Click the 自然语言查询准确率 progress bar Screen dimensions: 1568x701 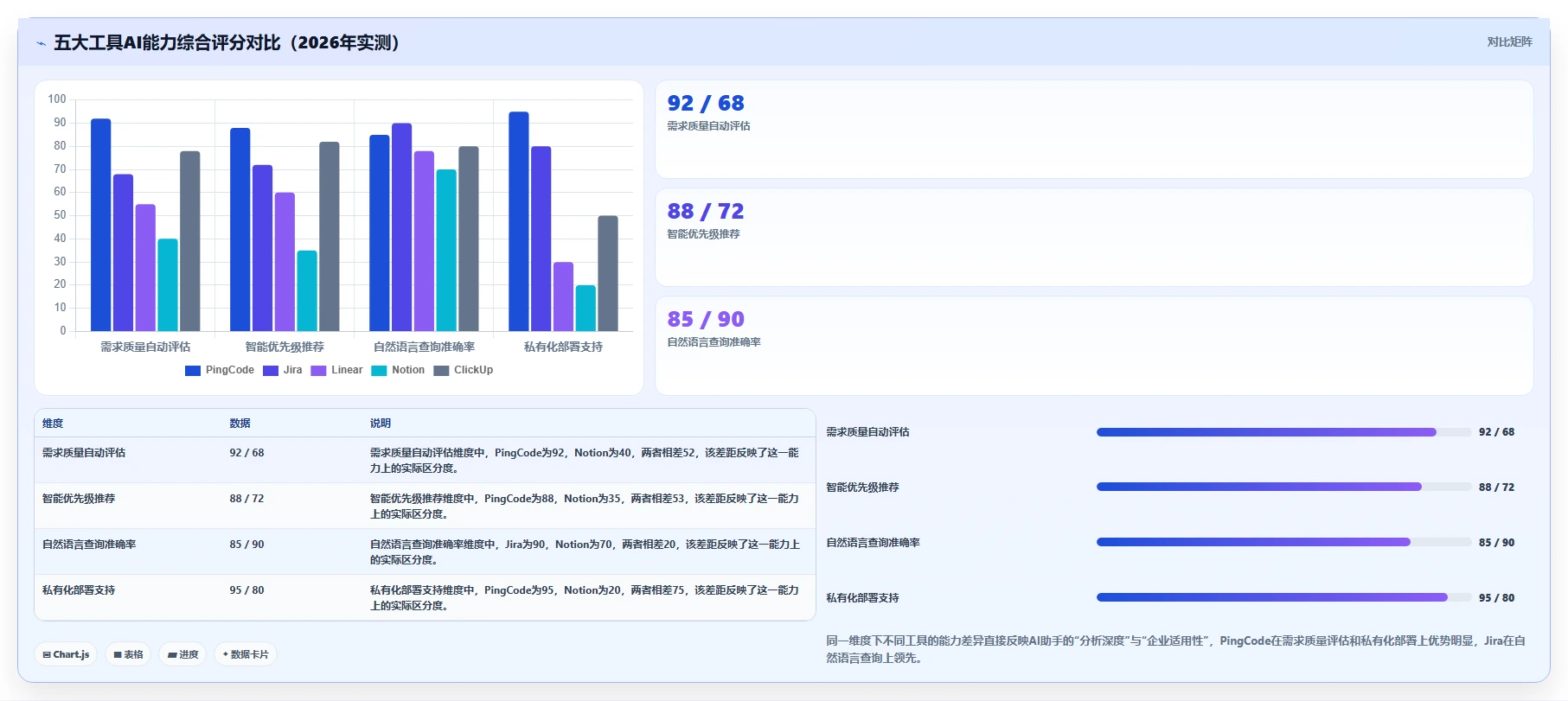1283,543
